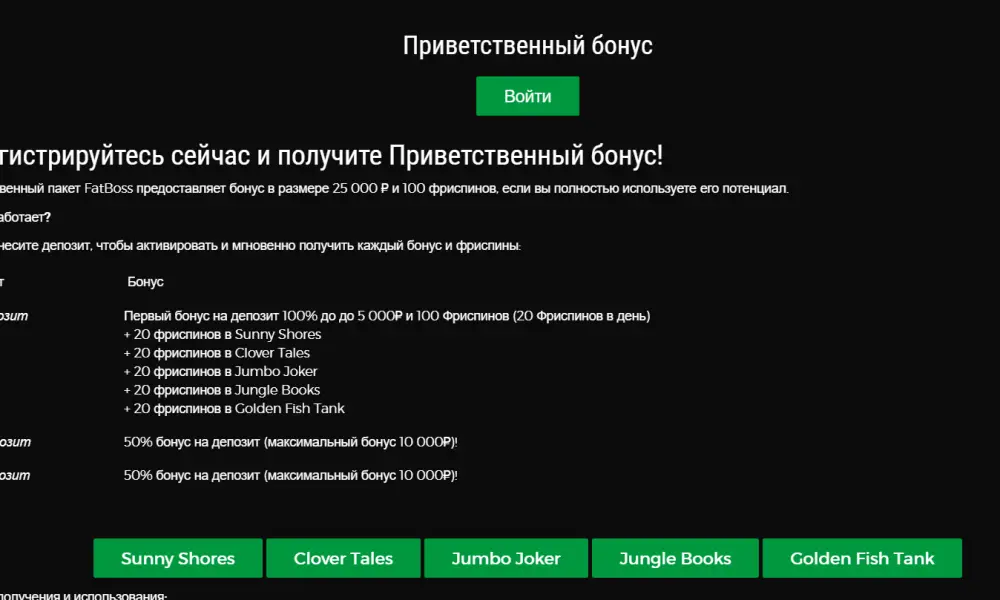The width and height of the screenshot is (1000, 600).
Task: Open the Jungle Books game button
Action: (675, 558)
